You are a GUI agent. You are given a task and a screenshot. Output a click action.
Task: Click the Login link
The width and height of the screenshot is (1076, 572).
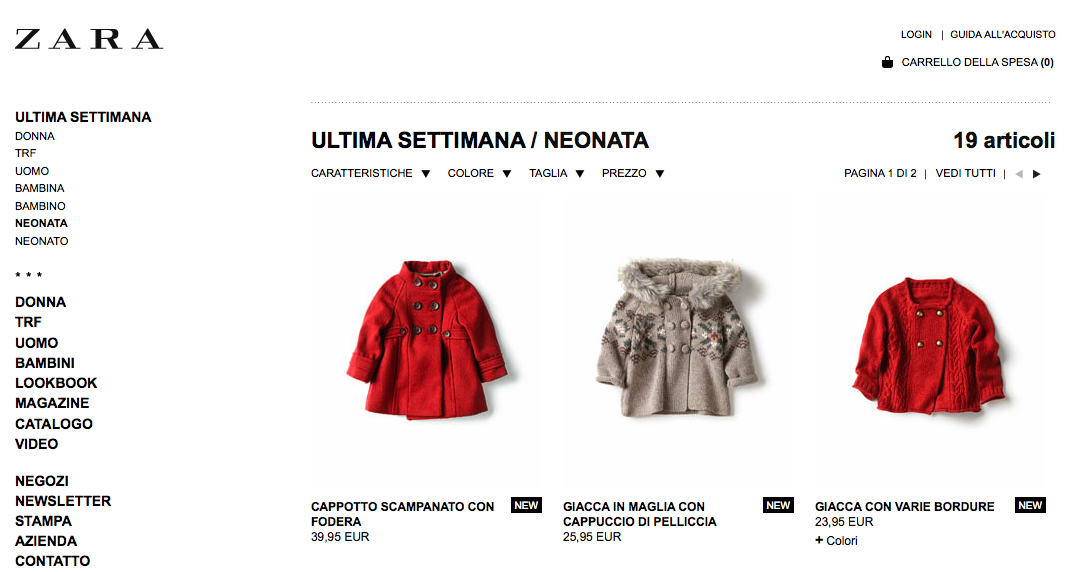[x=916, y=34]
